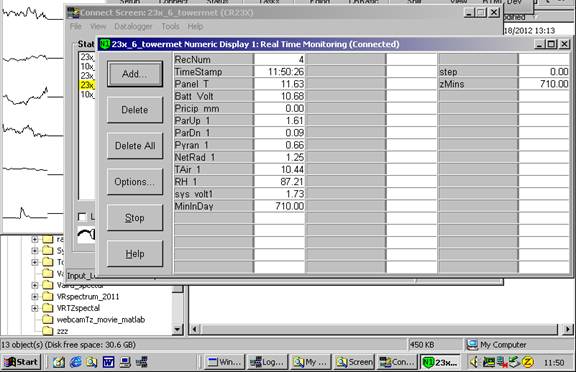
Task: Switch to Screen taskbar window
Action: tap(354, 362)
